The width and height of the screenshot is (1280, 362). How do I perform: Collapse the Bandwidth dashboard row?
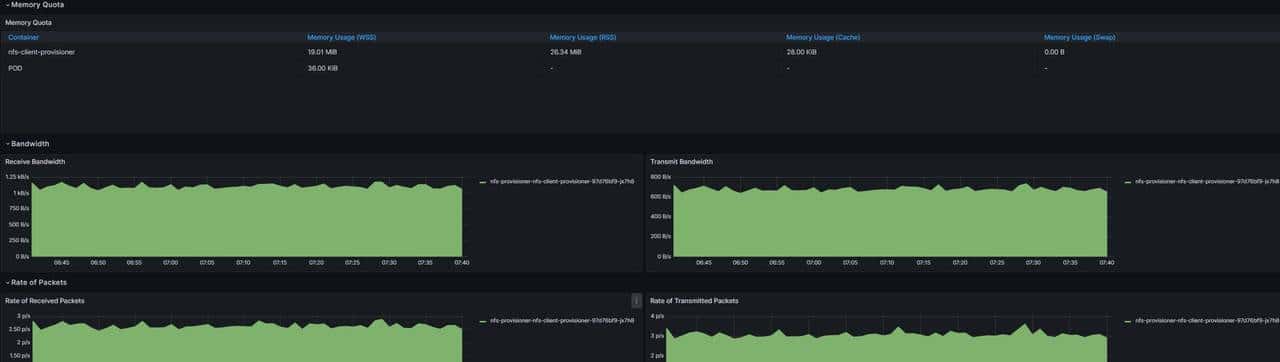click(x=27, y=144)
